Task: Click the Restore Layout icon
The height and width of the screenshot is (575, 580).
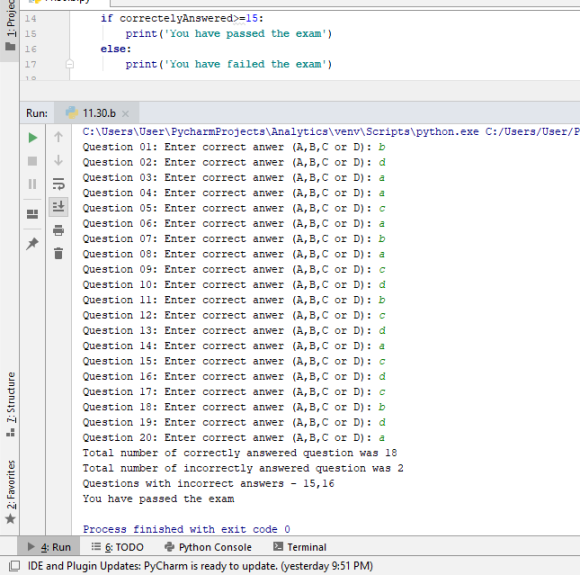Action: pyautogui.click(x=33, y=214)
